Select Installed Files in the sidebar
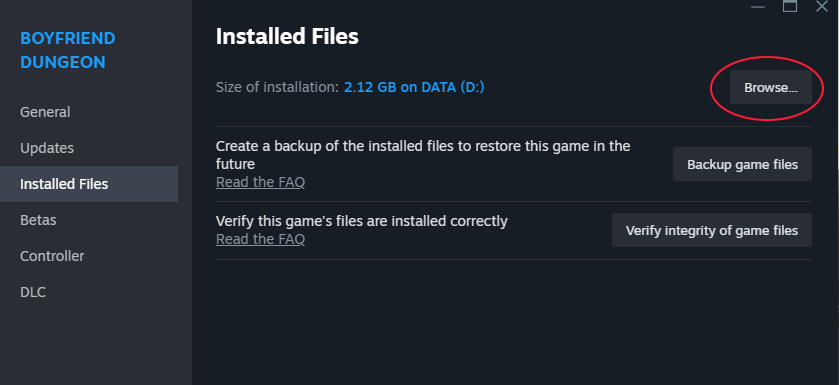Viewport: 839px width, 385px height. click(x=89, y=184)
